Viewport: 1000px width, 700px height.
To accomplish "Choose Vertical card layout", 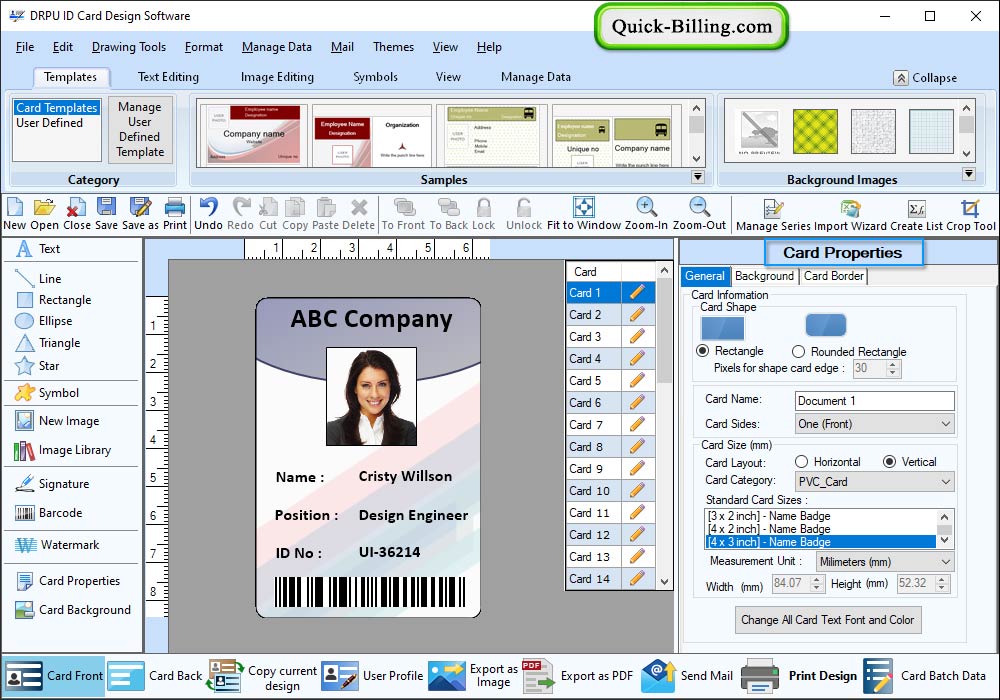I will pos(890,462).
